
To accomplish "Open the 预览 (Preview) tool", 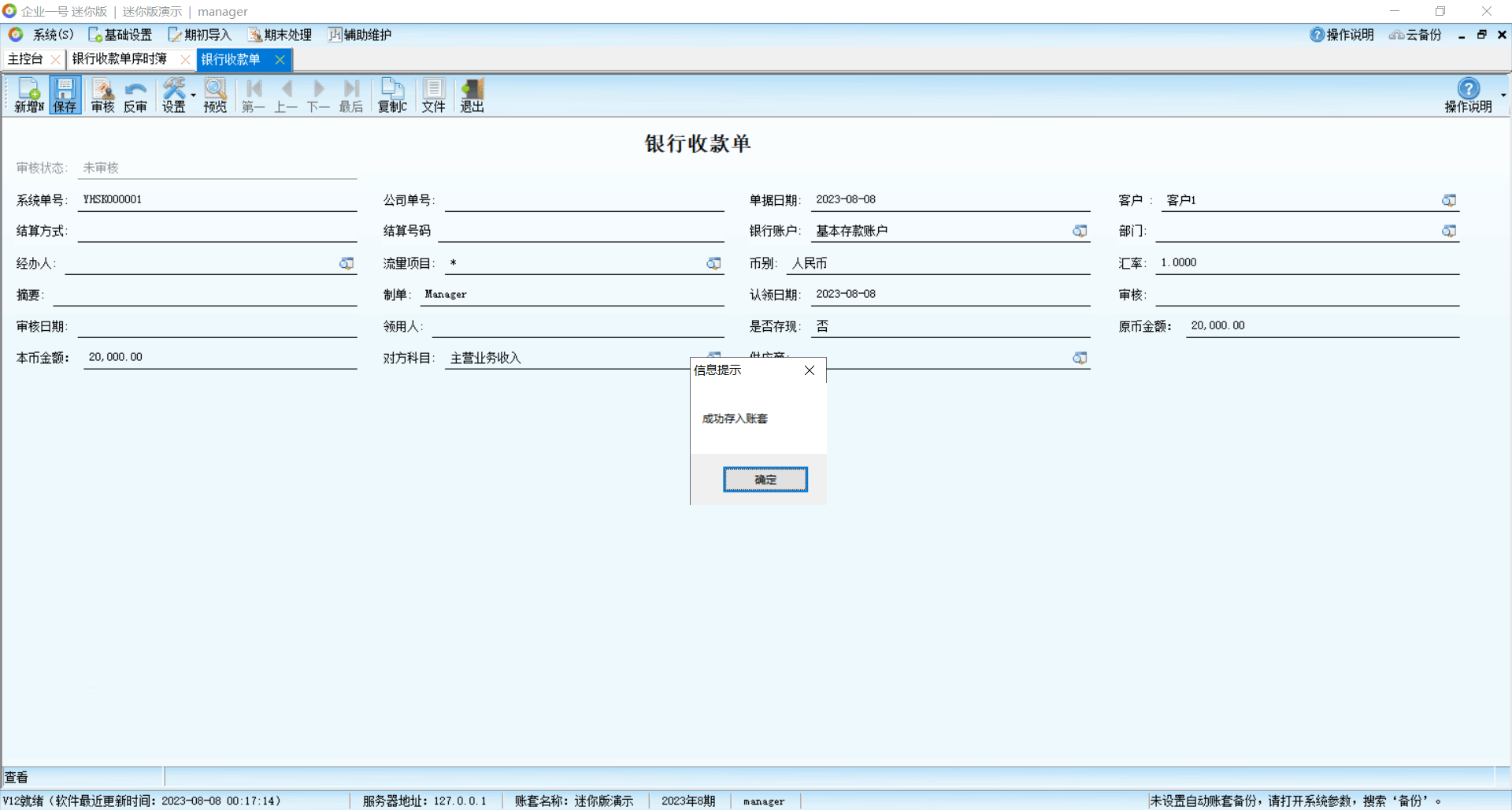I will 215,95.
